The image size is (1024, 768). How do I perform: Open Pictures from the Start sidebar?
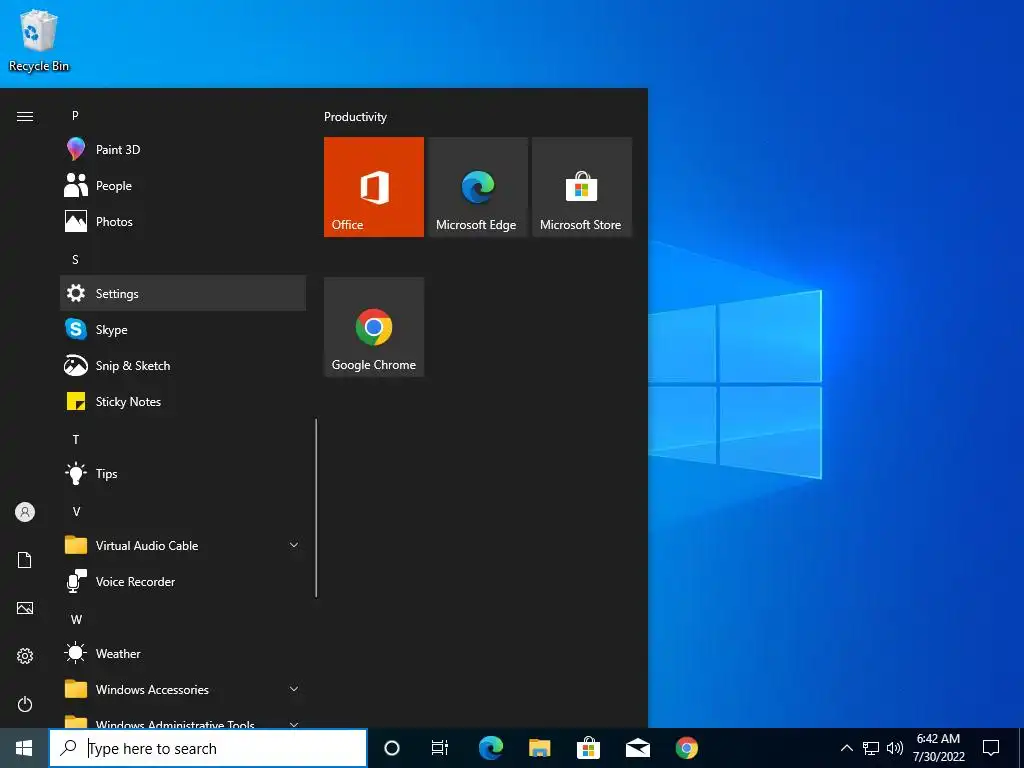click(x=25, y=608)
